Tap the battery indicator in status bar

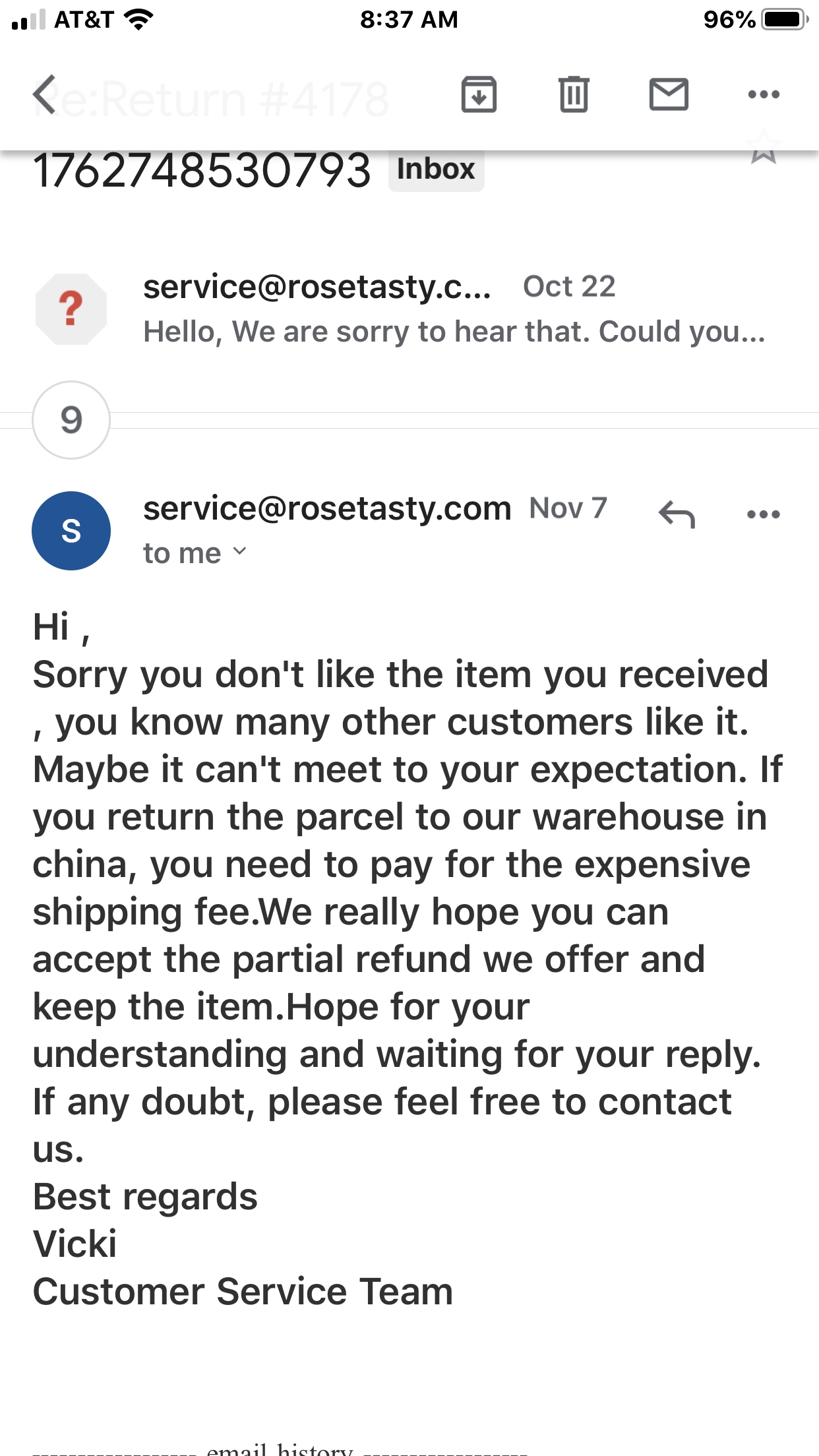tap(785, 19)
